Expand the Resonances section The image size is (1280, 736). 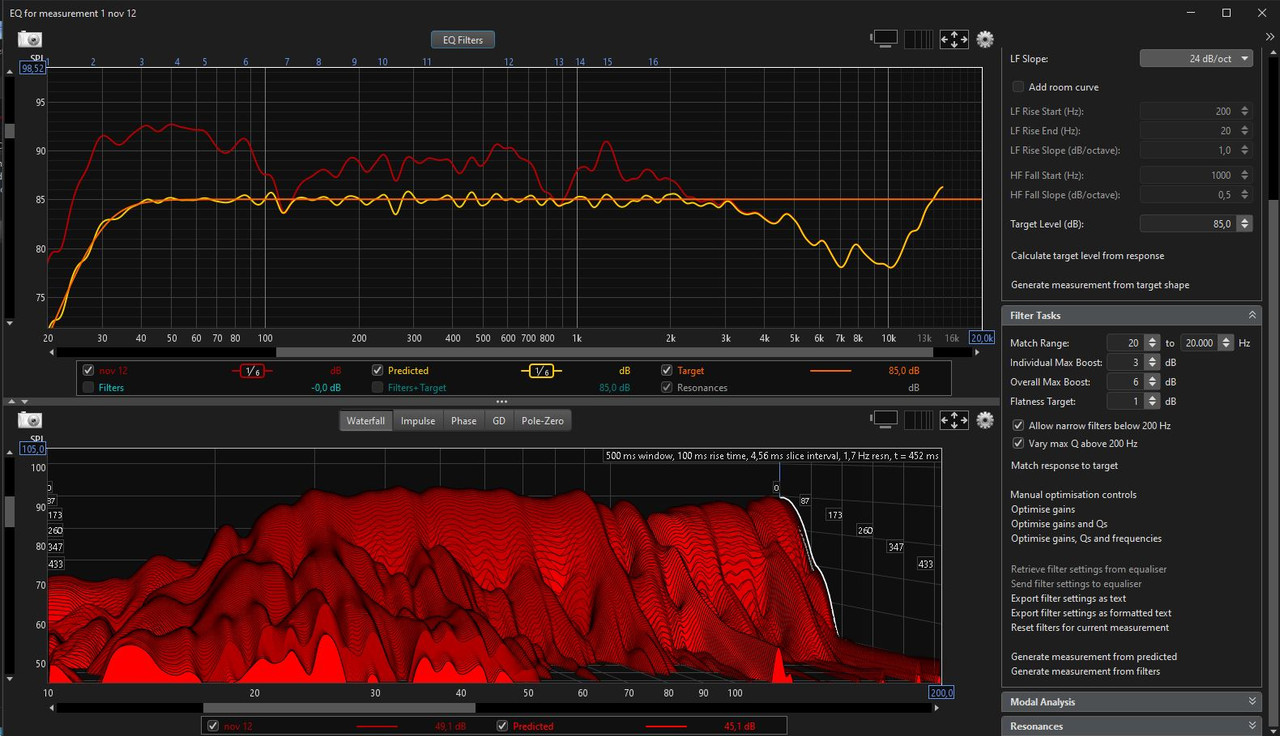(1252, 726)
